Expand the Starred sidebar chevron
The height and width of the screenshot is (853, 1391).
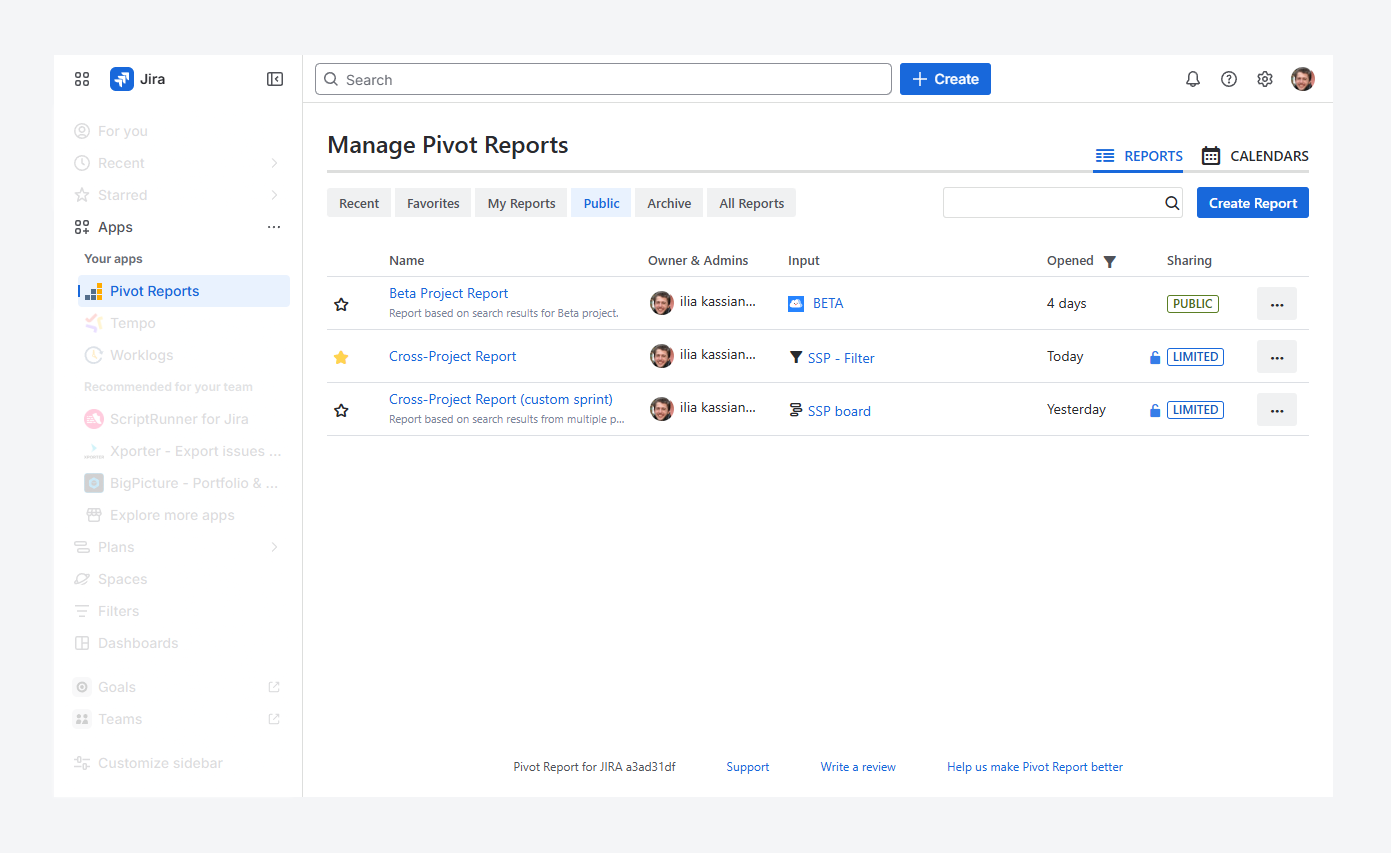275,195
